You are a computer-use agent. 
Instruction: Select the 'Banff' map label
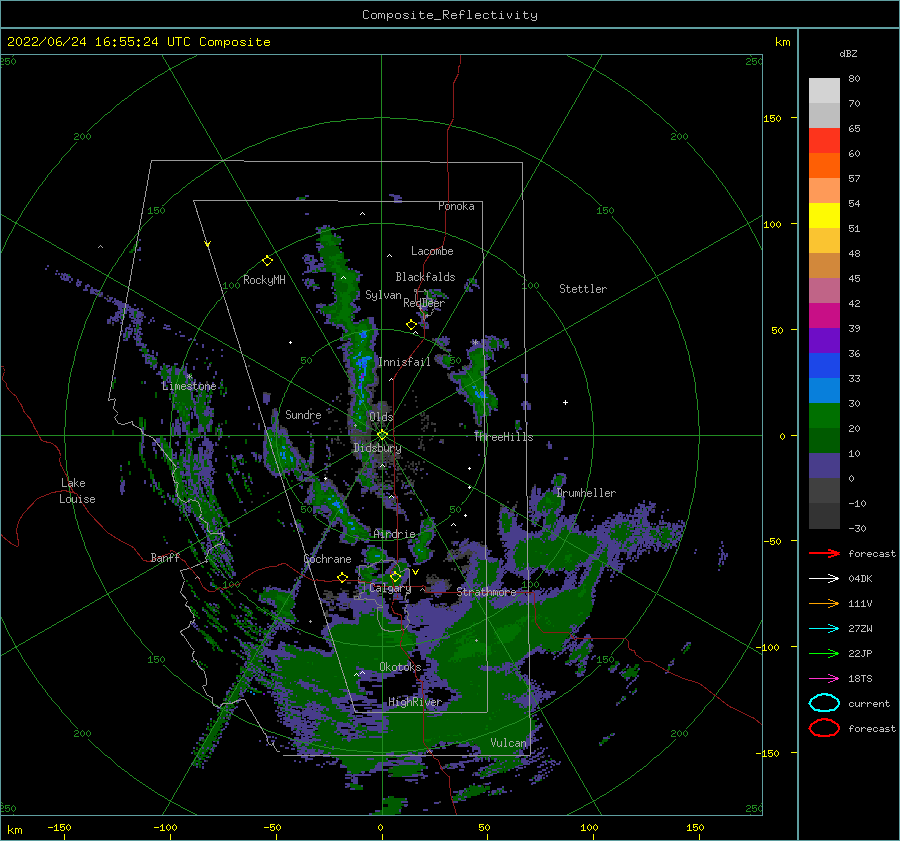(165, 557)
